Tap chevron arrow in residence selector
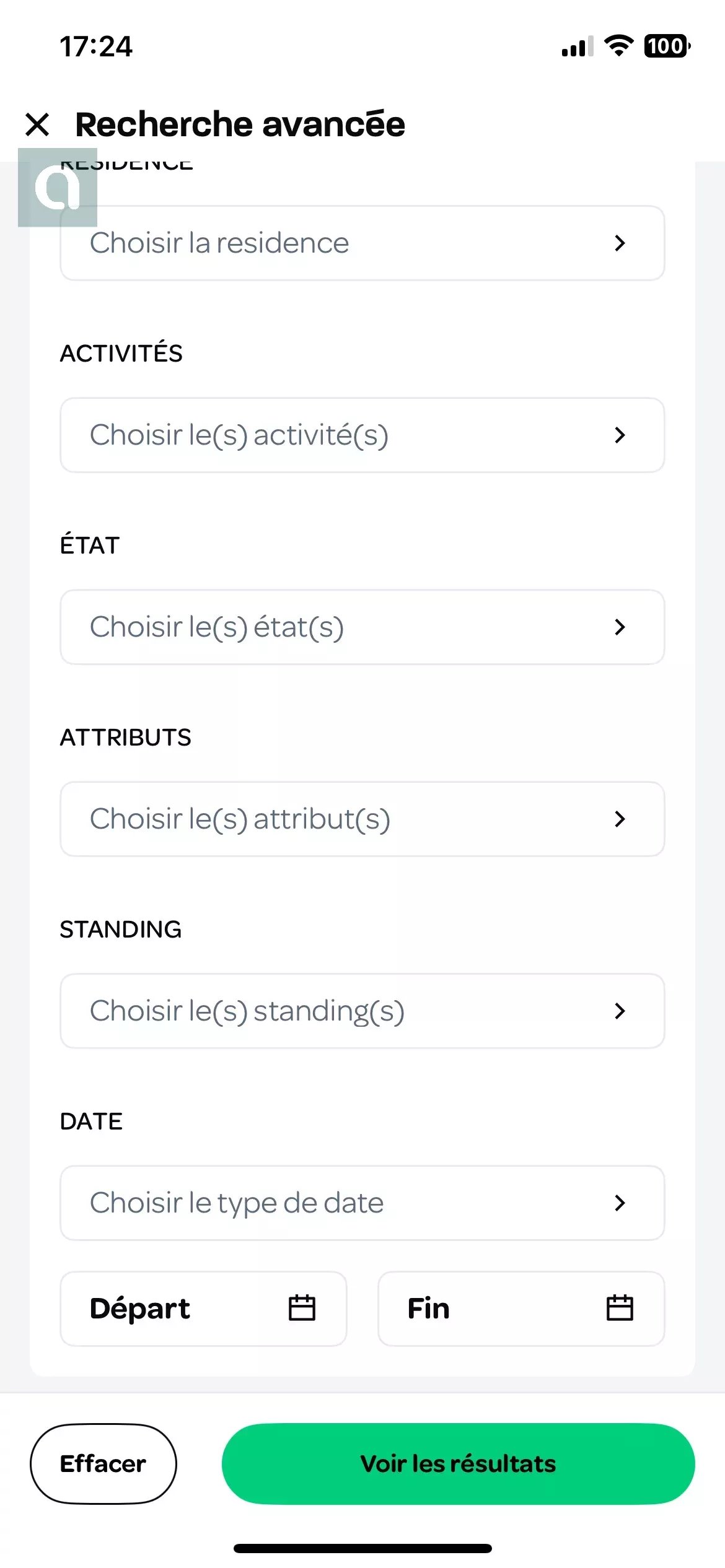Viewport: 725px width, 1568px height. tap(620, 243)
